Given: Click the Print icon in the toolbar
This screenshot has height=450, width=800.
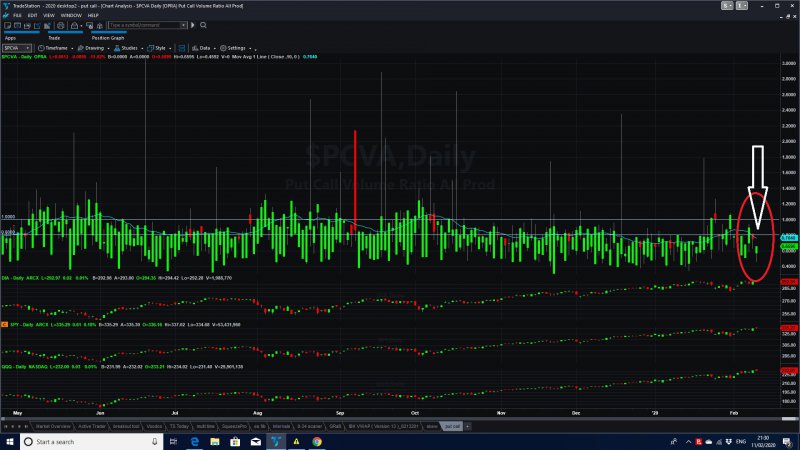Looking at the screenshot, I should click(61, 26).
